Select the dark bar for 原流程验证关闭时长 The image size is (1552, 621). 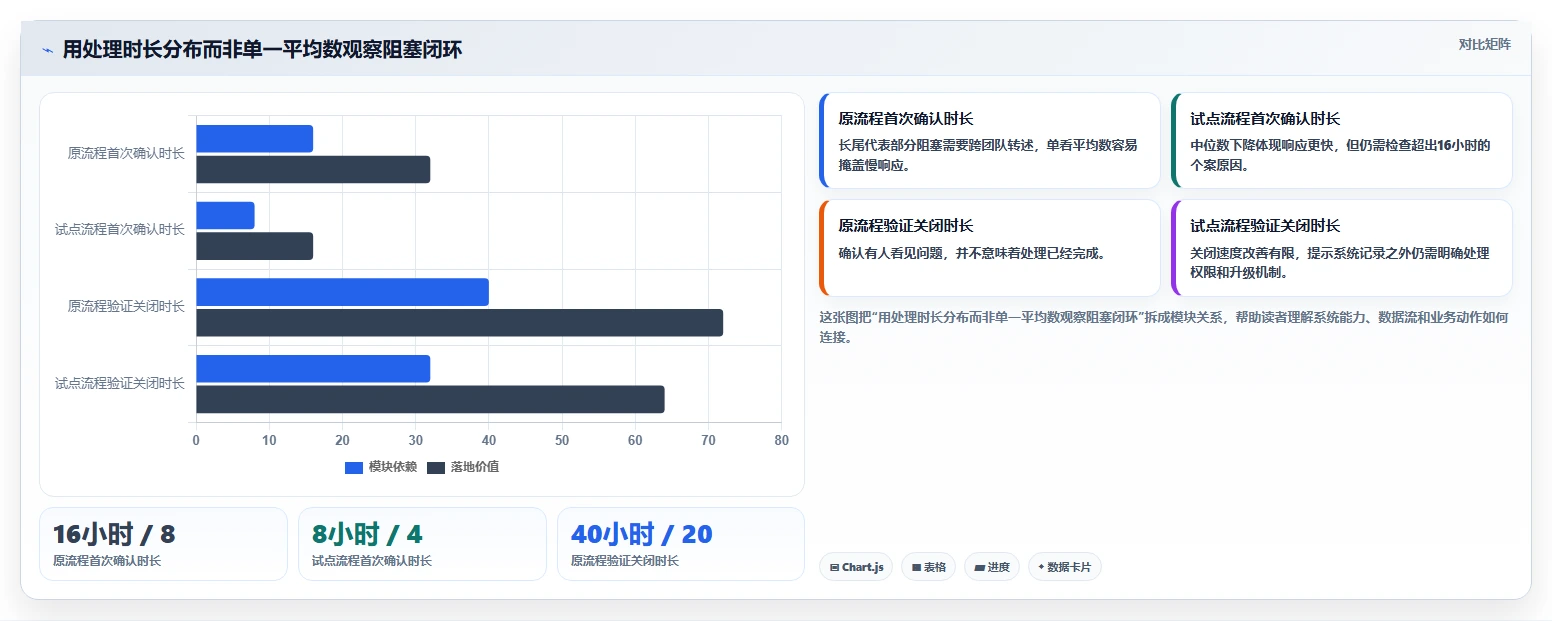point(459,323)
